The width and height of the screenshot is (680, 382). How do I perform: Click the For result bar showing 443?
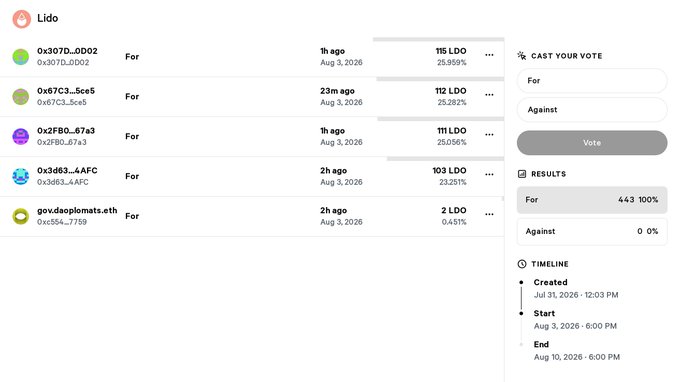[592, 200]
